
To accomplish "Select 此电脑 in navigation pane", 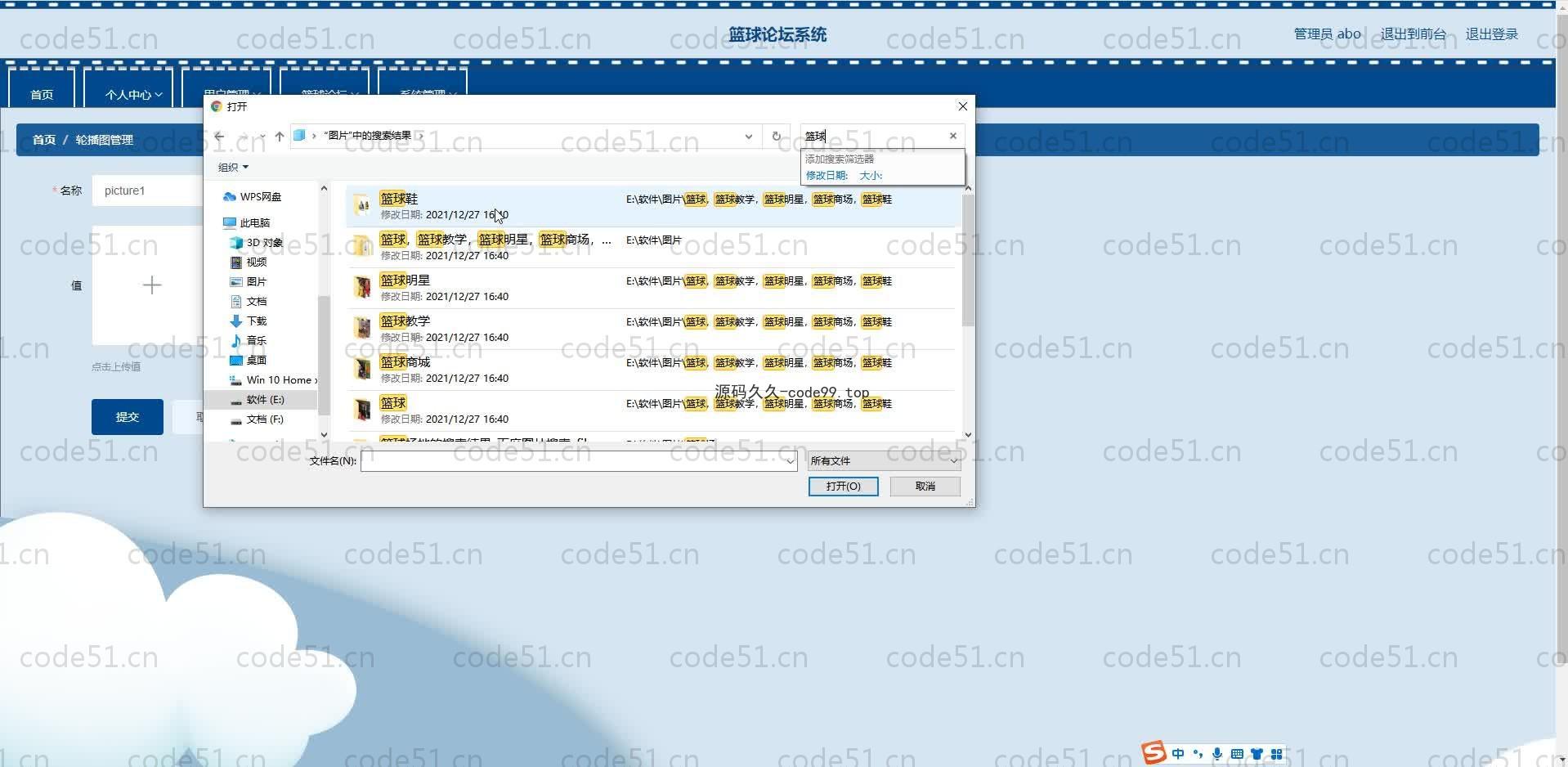I will [x=247, y=223].
